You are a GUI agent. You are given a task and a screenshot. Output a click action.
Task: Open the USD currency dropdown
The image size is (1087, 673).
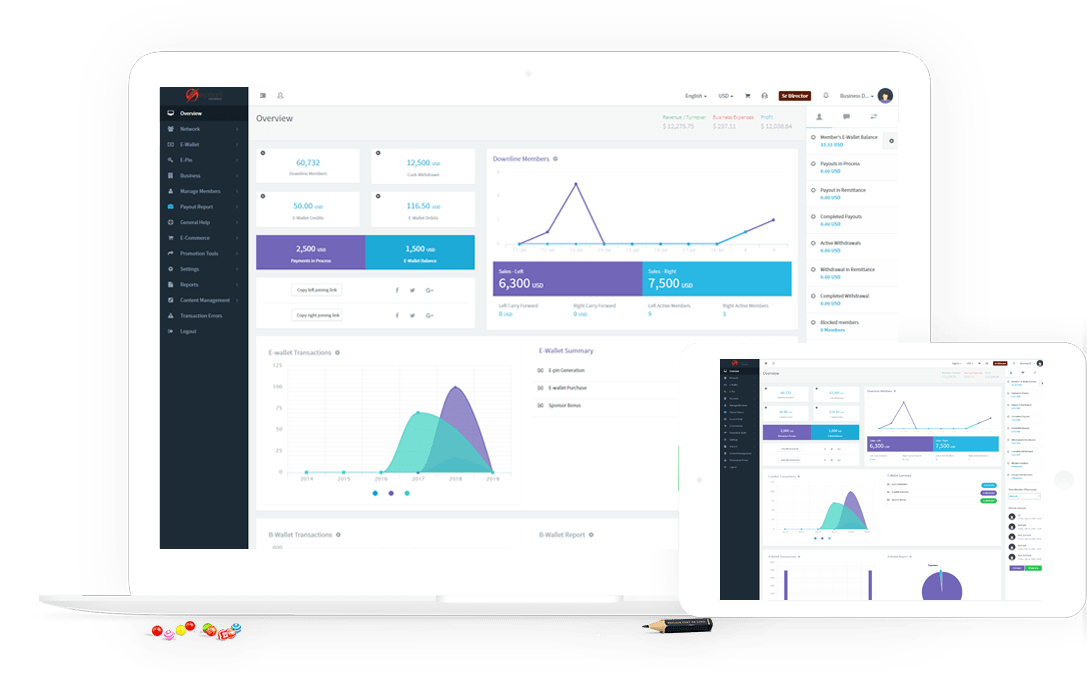(x=725, y=96)
